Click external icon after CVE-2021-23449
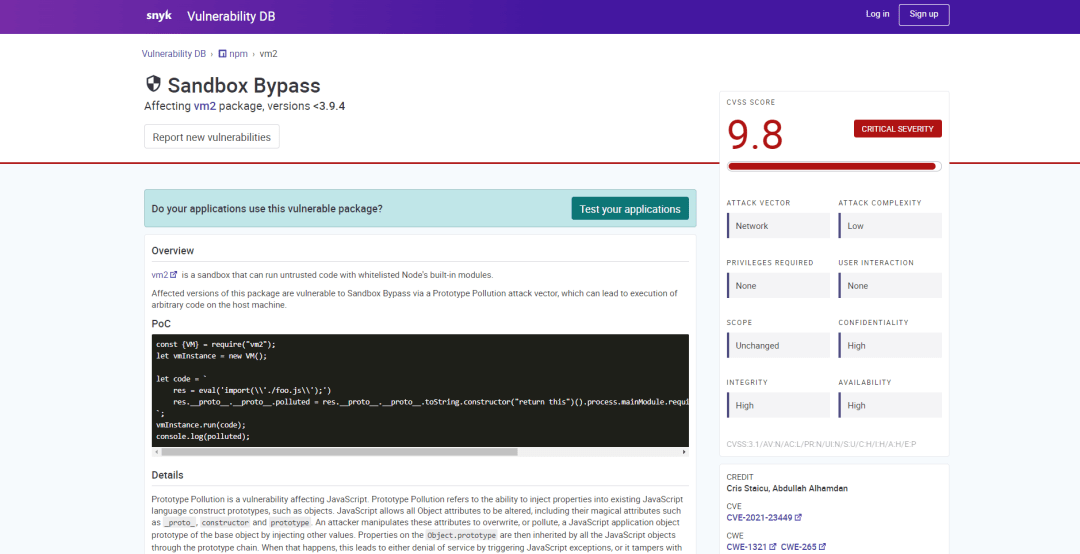 [x=798, y=517]
